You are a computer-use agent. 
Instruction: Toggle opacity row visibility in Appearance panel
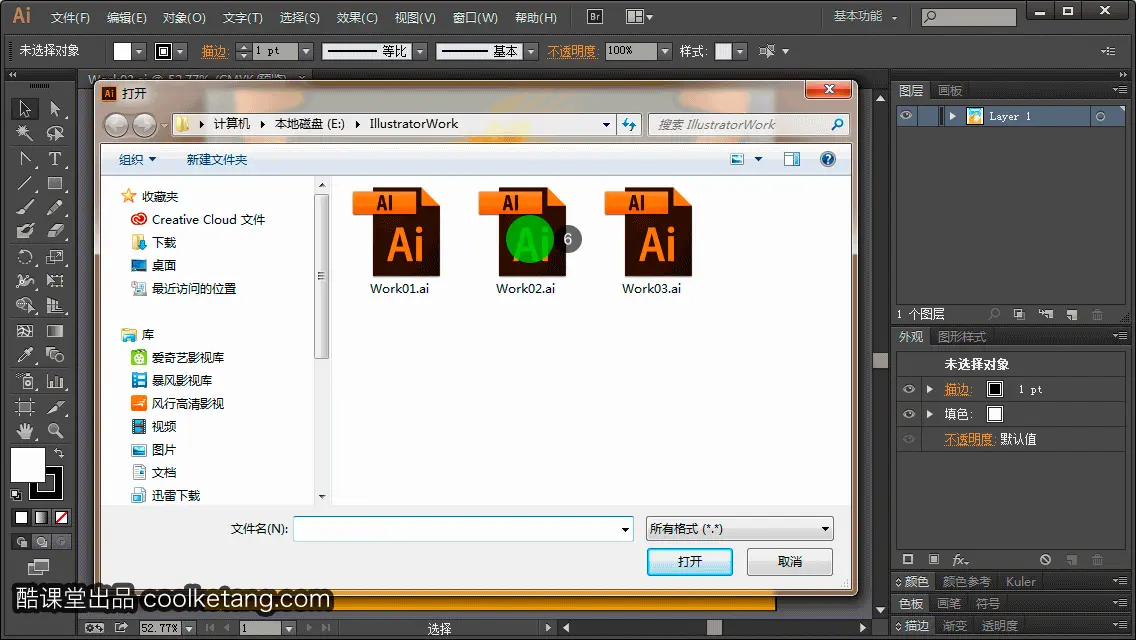click(909, 439)
